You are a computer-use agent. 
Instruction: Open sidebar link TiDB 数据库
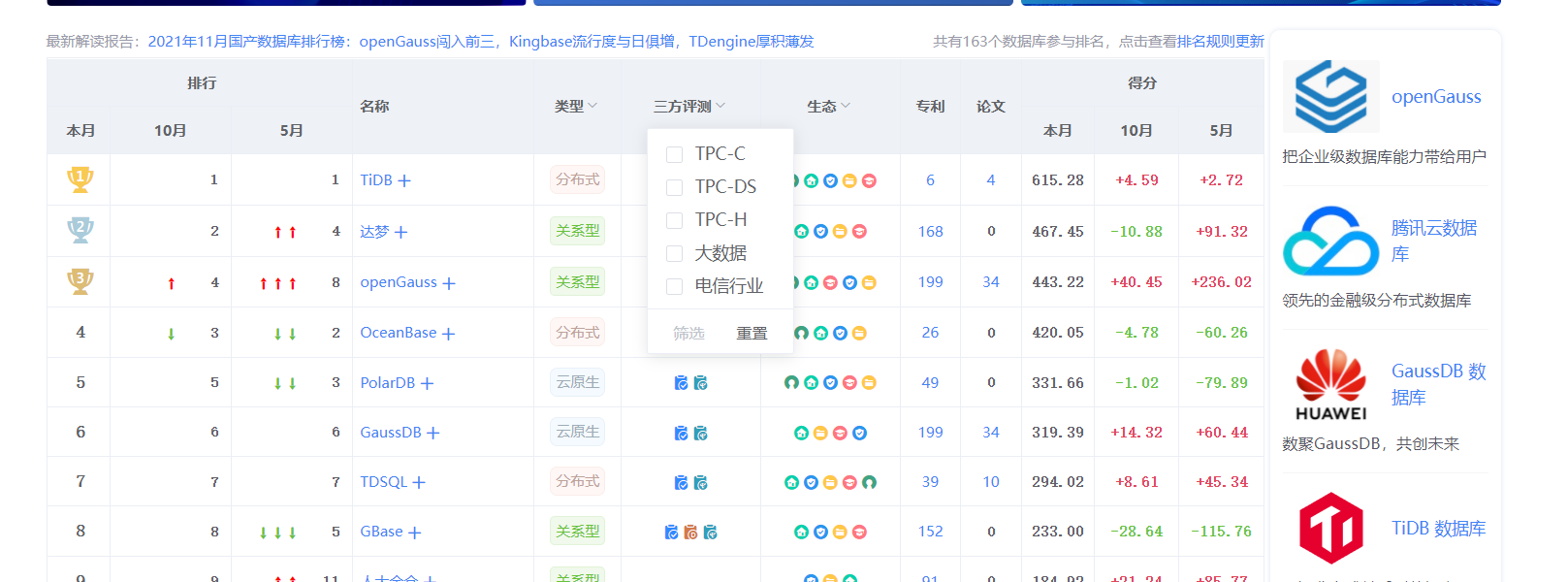point(1439,529)
